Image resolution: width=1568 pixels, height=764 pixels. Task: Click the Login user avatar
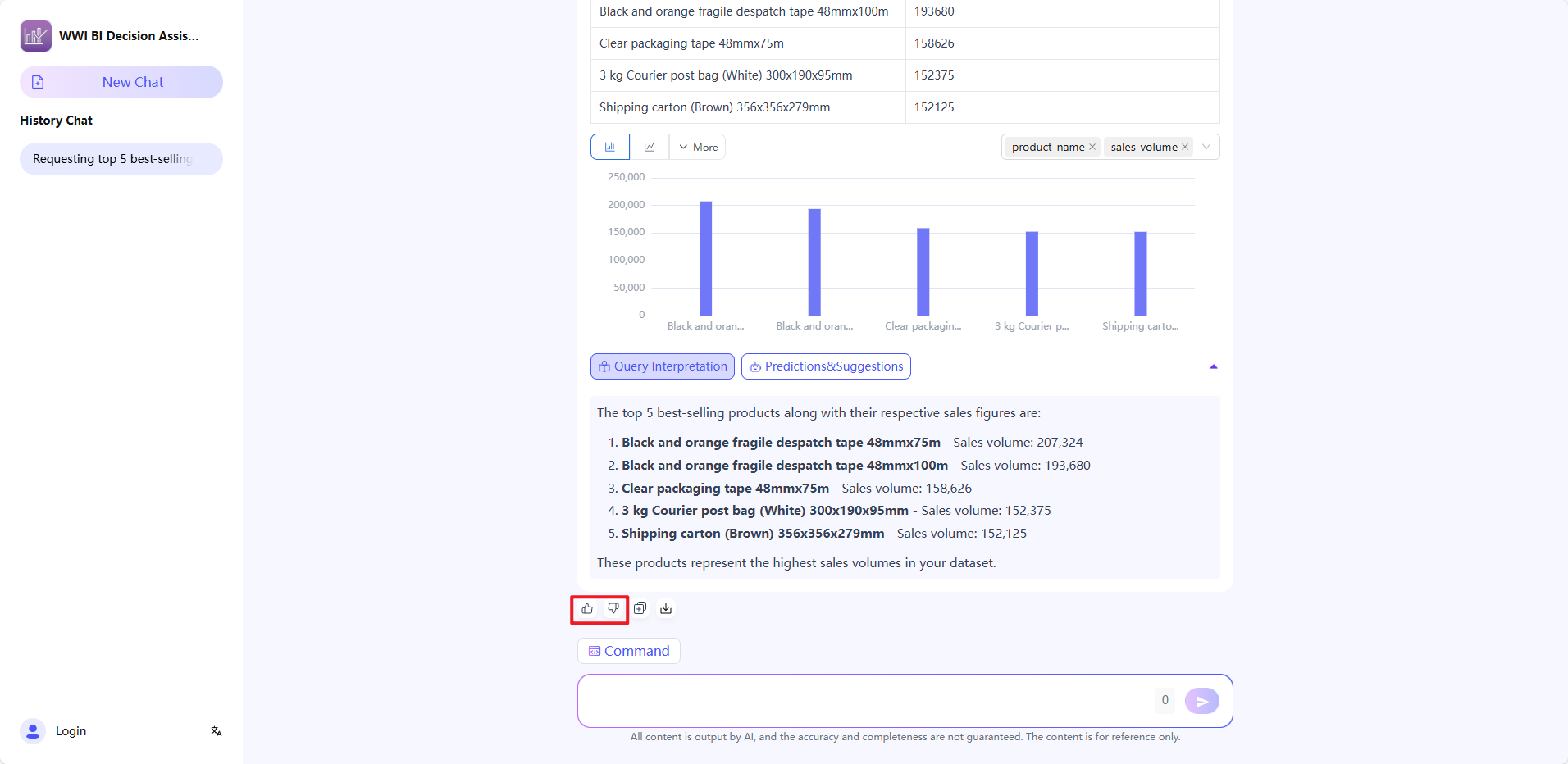point(33,731)
